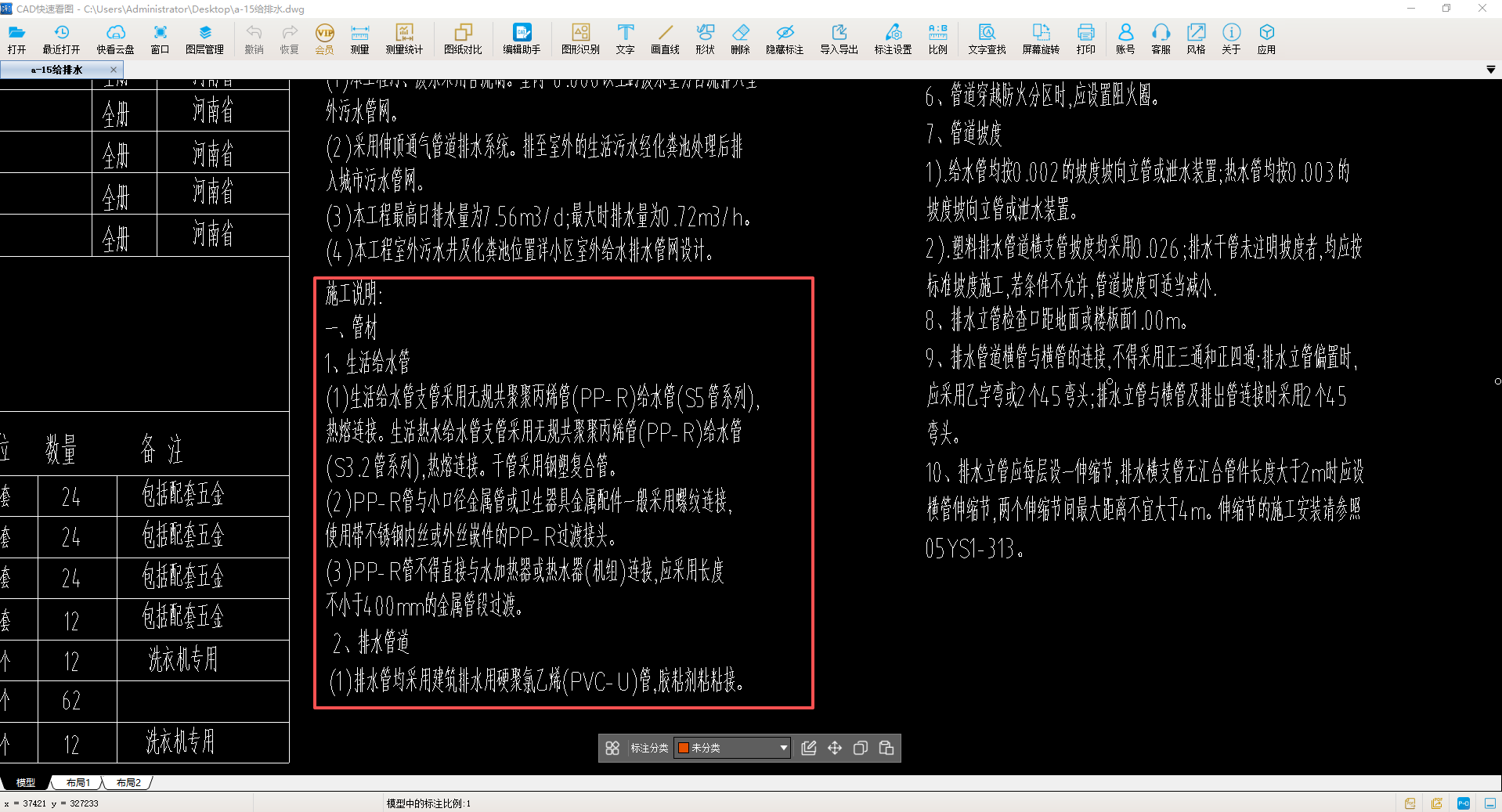The image size is (1502, 812).
Task: Click the bottom panel toggle status icon
Action: click(1490, 803)
